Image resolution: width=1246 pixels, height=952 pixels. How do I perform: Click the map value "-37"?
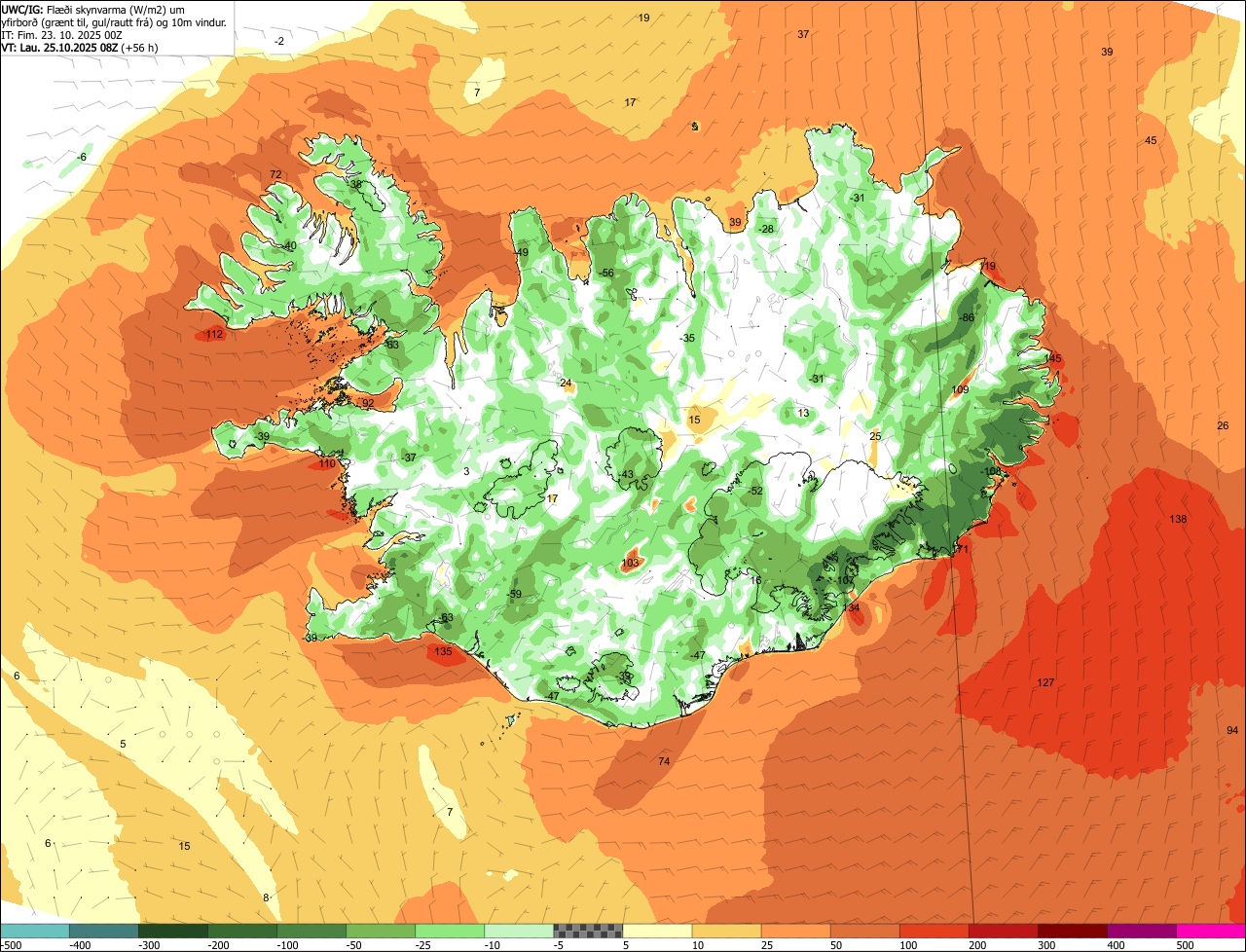pyautogui.click(x=409, y=458)
